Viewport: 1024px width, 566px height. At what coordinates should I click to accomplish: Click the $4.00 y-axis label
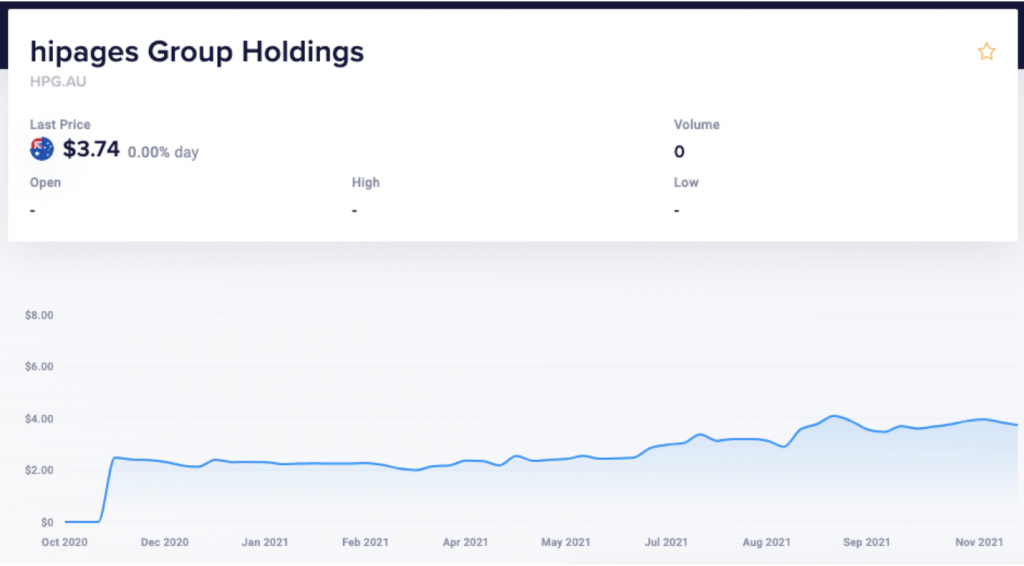coord(39,419)
